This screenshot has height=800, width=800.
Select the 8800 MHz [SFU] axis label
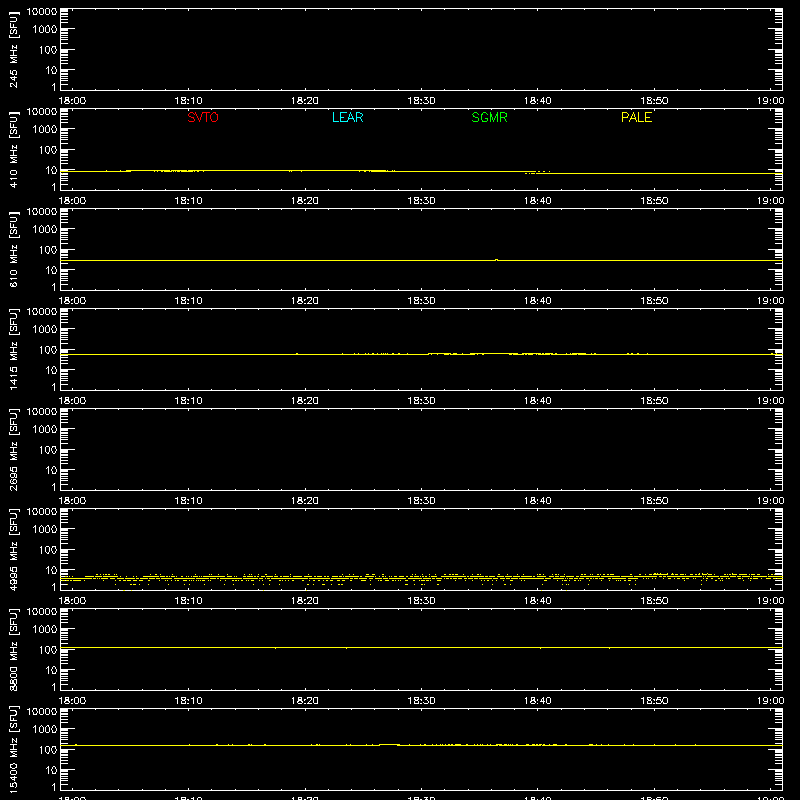[x=13, y=649]
